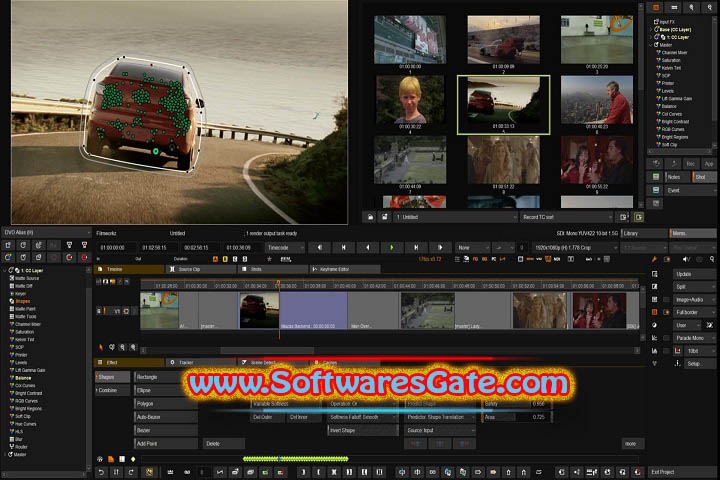The height and width of the screenshot is (480, 720).
Task: Open the Record TC sort dropdown
Action: (x=567, y=217)
